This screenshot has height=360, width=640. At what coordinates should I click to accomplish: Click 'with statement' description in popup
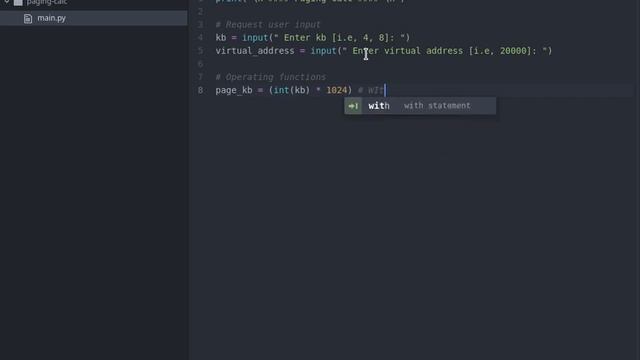pyautogui.click(x=437, y=106)
